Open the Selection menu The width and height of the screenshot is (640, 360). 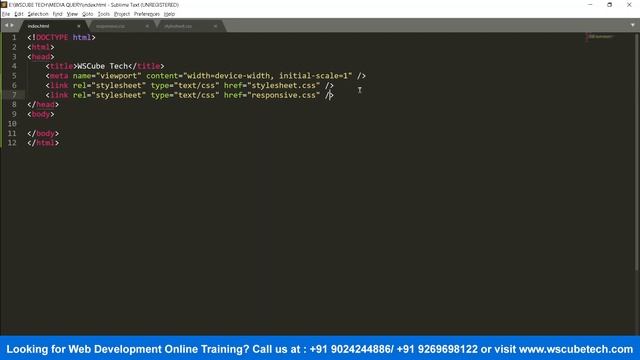[38, 14]
